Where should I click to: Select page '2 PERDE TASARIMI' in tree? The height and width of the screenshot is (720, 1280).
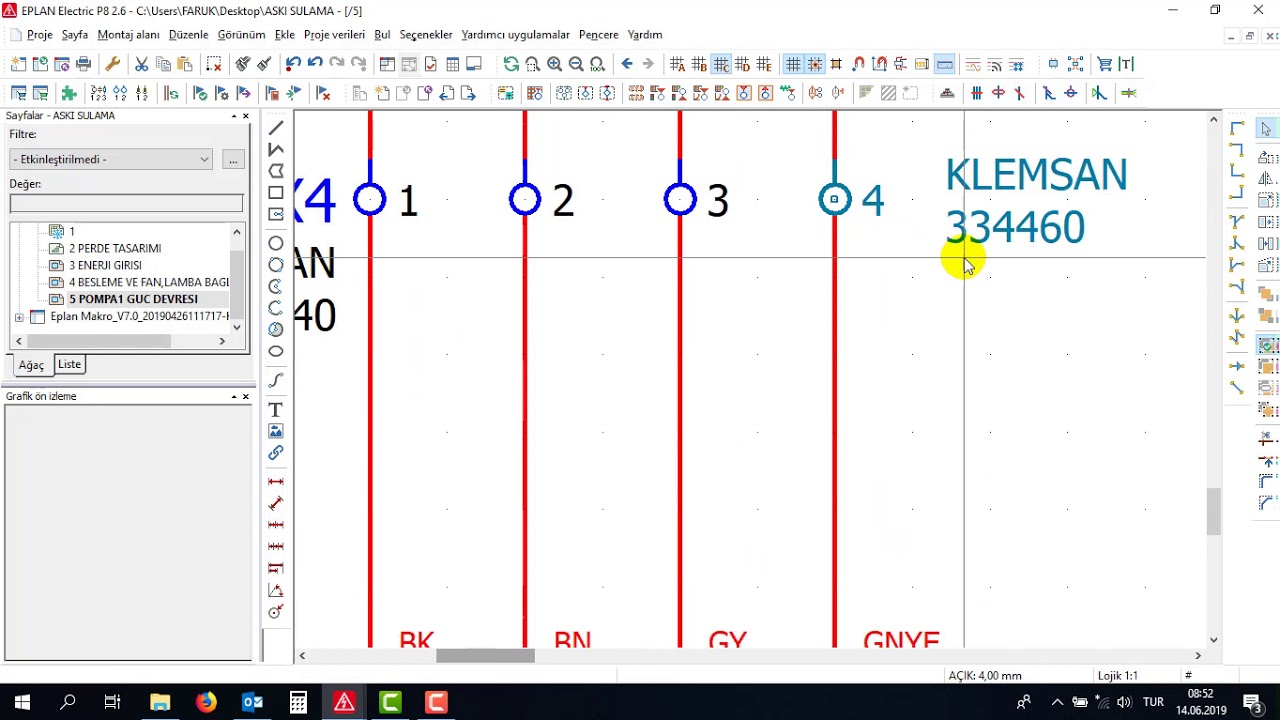[115, 248]
